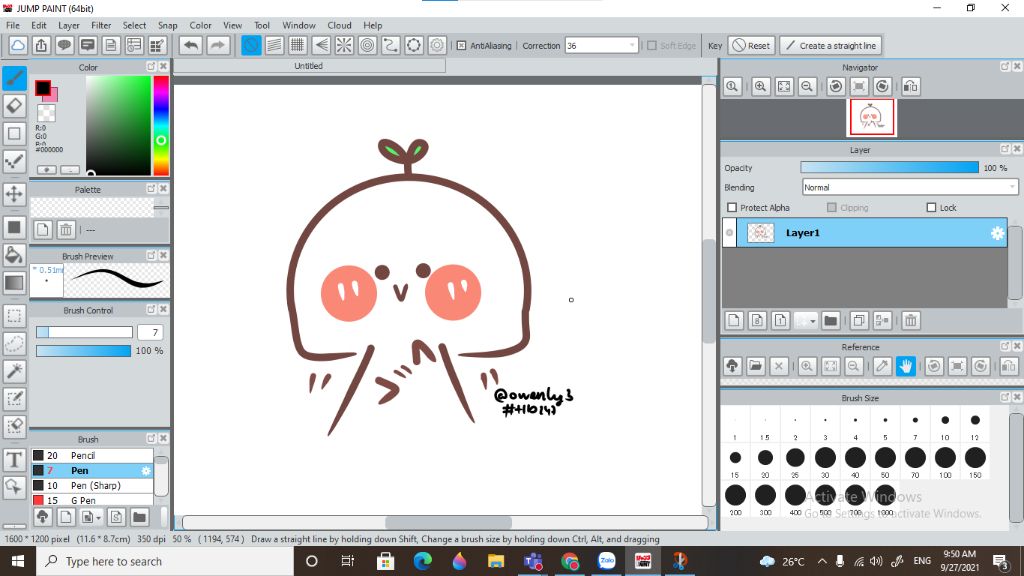This screenshot has width=1024, height=576.
Task: Zoom out using the Navigator magnifier minus
Action: click(807, 87)
